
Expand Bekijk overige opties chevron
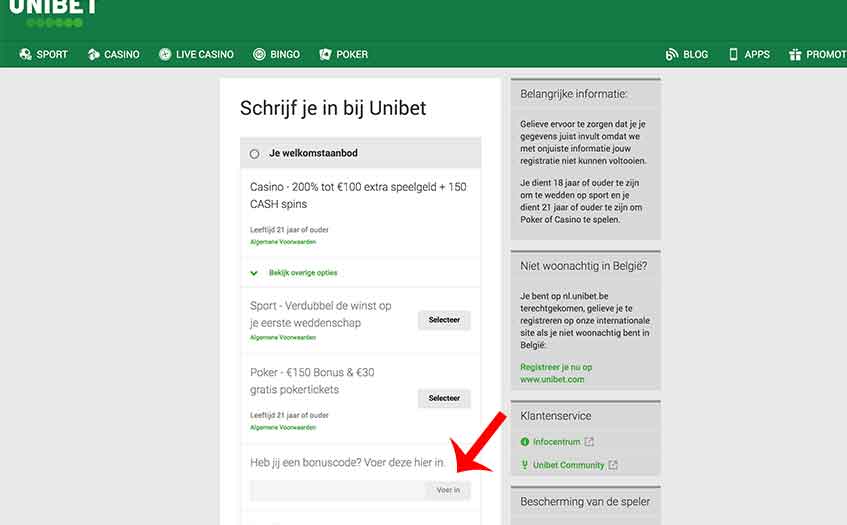[x=254, y=273]
